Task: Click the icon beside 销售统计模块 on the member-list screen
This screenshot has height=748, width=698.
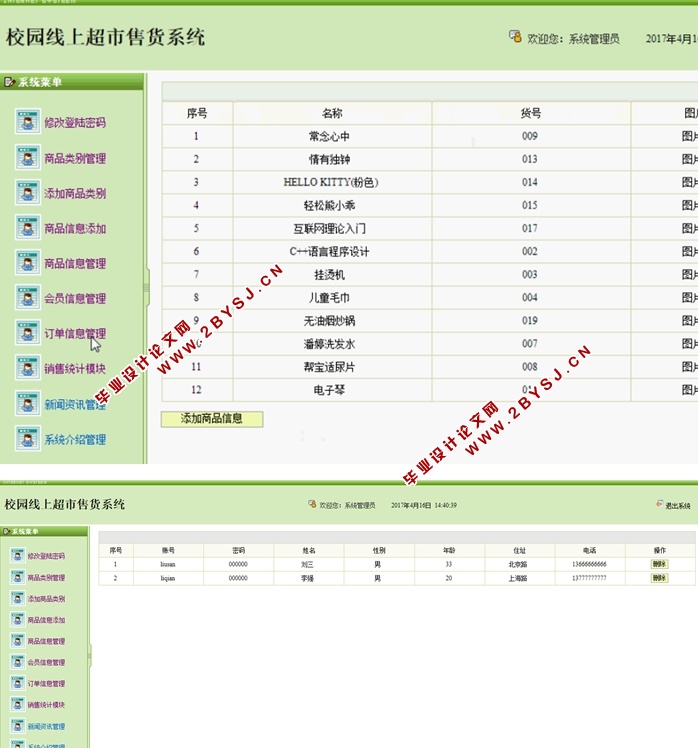Action: coord(18,704)
